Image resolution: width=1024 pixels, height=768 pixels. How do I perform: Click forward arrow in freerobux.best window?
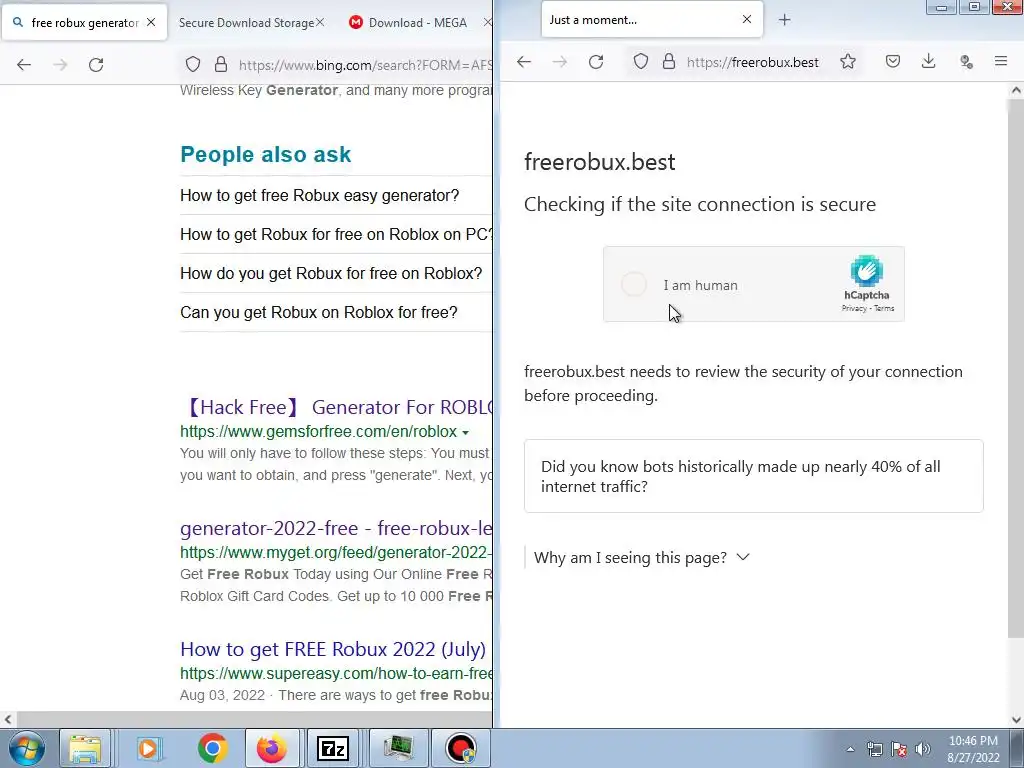tap(560, 62)
